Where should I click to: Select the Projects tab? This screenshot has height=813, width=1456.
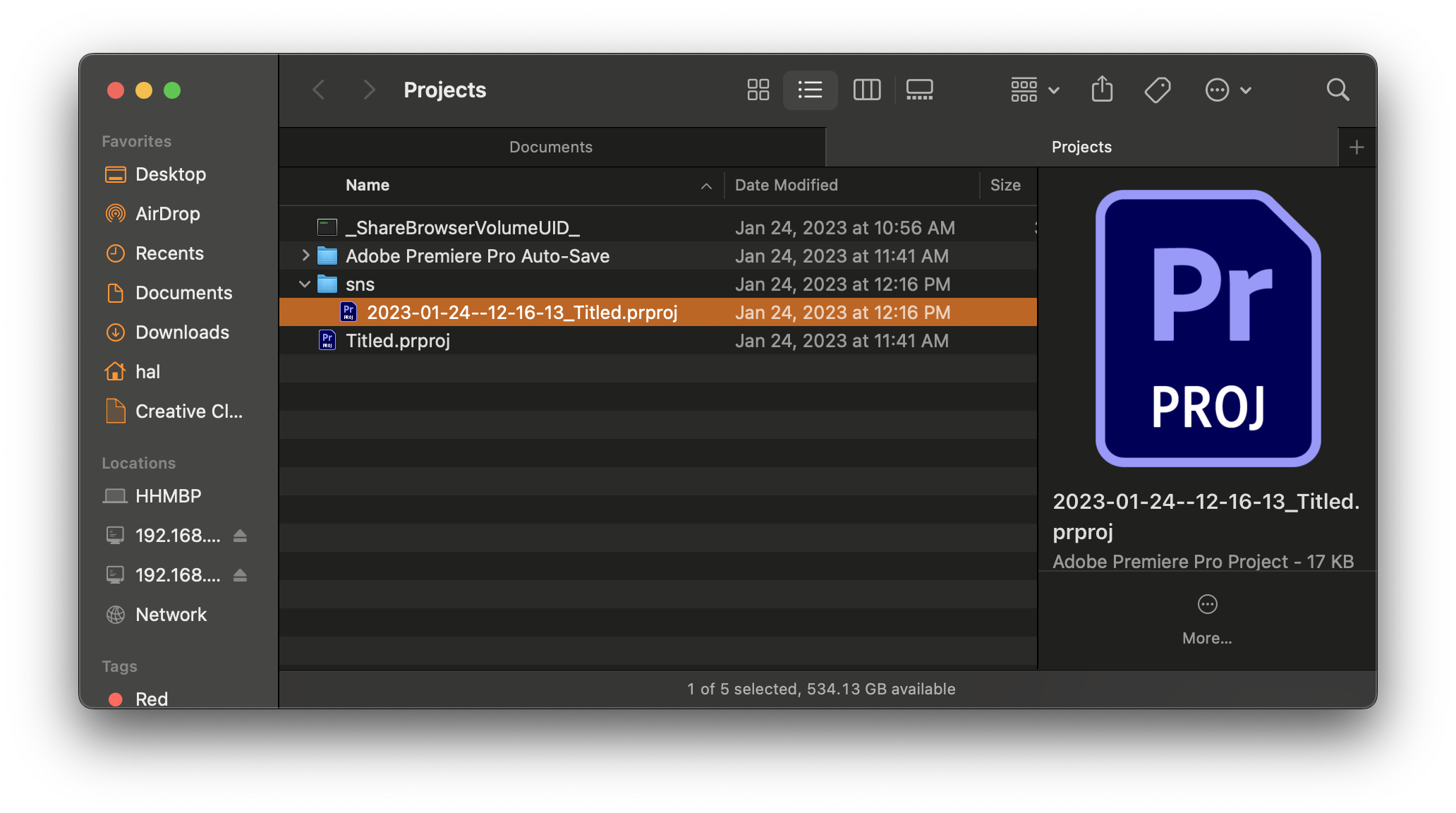click(x=1081, y=147)
